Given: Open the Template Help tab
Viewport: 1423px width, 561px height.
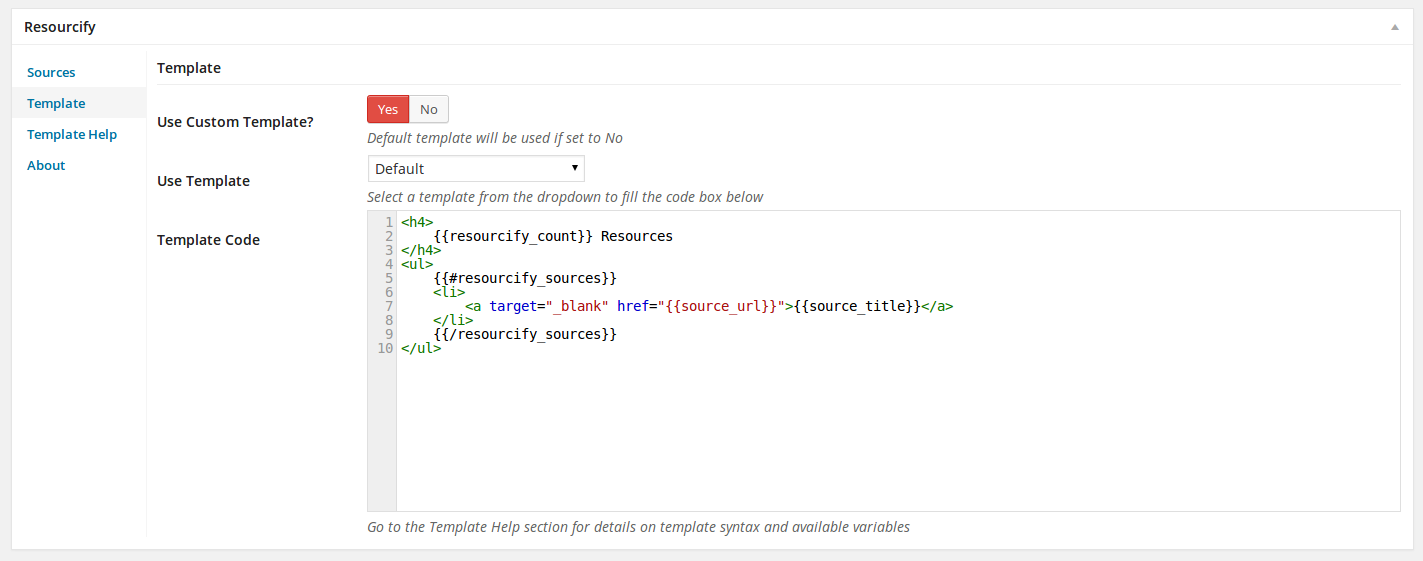Looking at the screenshot, I should (72, 134).
